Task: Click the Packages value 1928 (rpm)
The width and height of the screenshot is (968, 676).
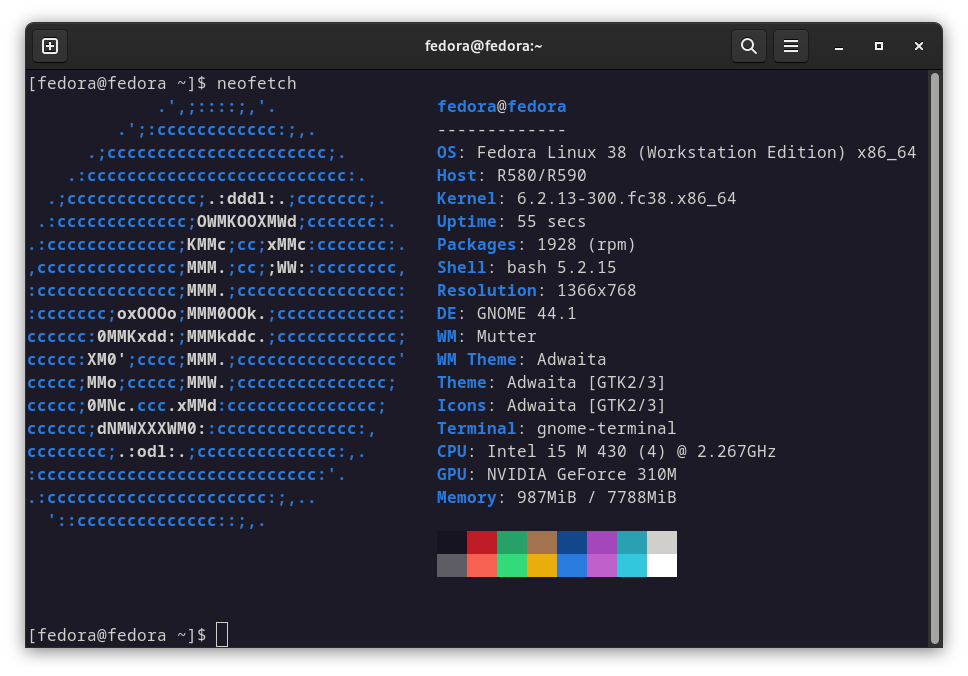Action: [x=586, y=244]
